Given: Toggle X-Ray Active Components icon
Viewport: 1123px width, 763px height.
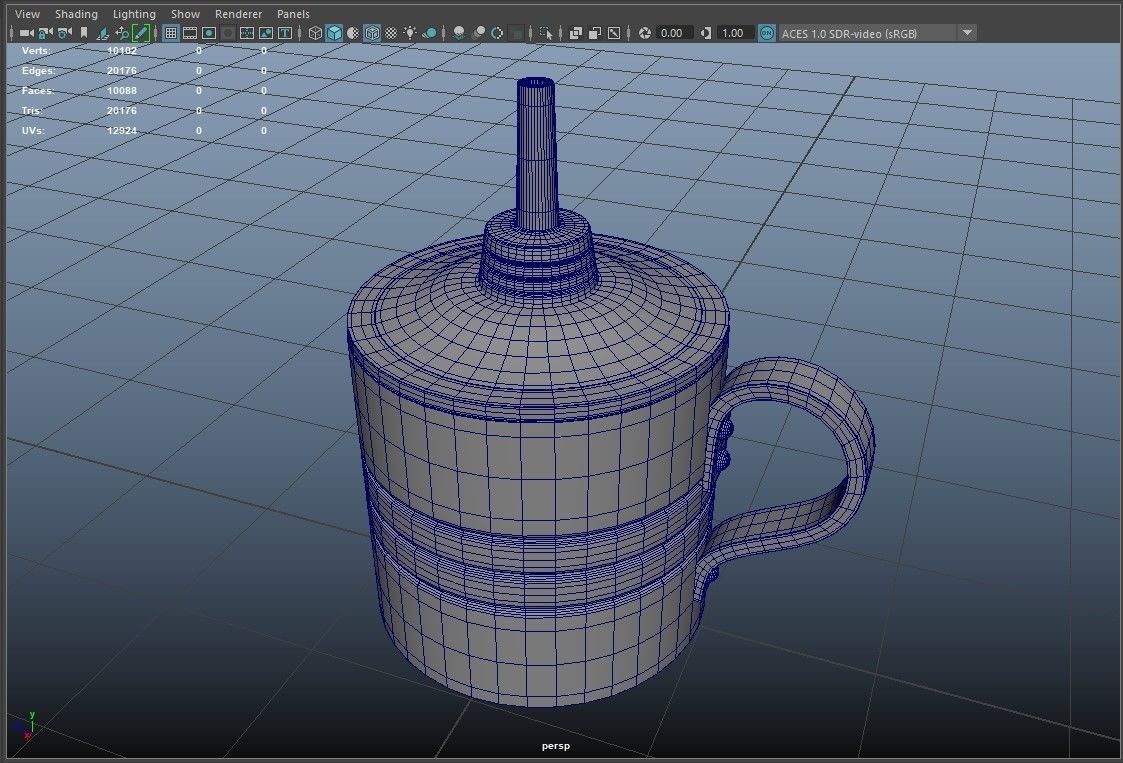Looking at the screenshot, I should (594, 33).
